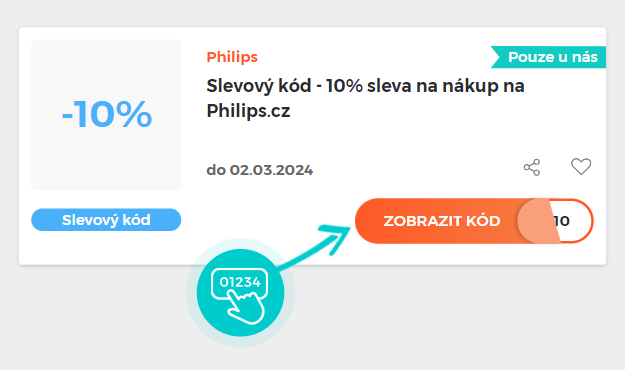Open the Philips brand link

[232, 57]
